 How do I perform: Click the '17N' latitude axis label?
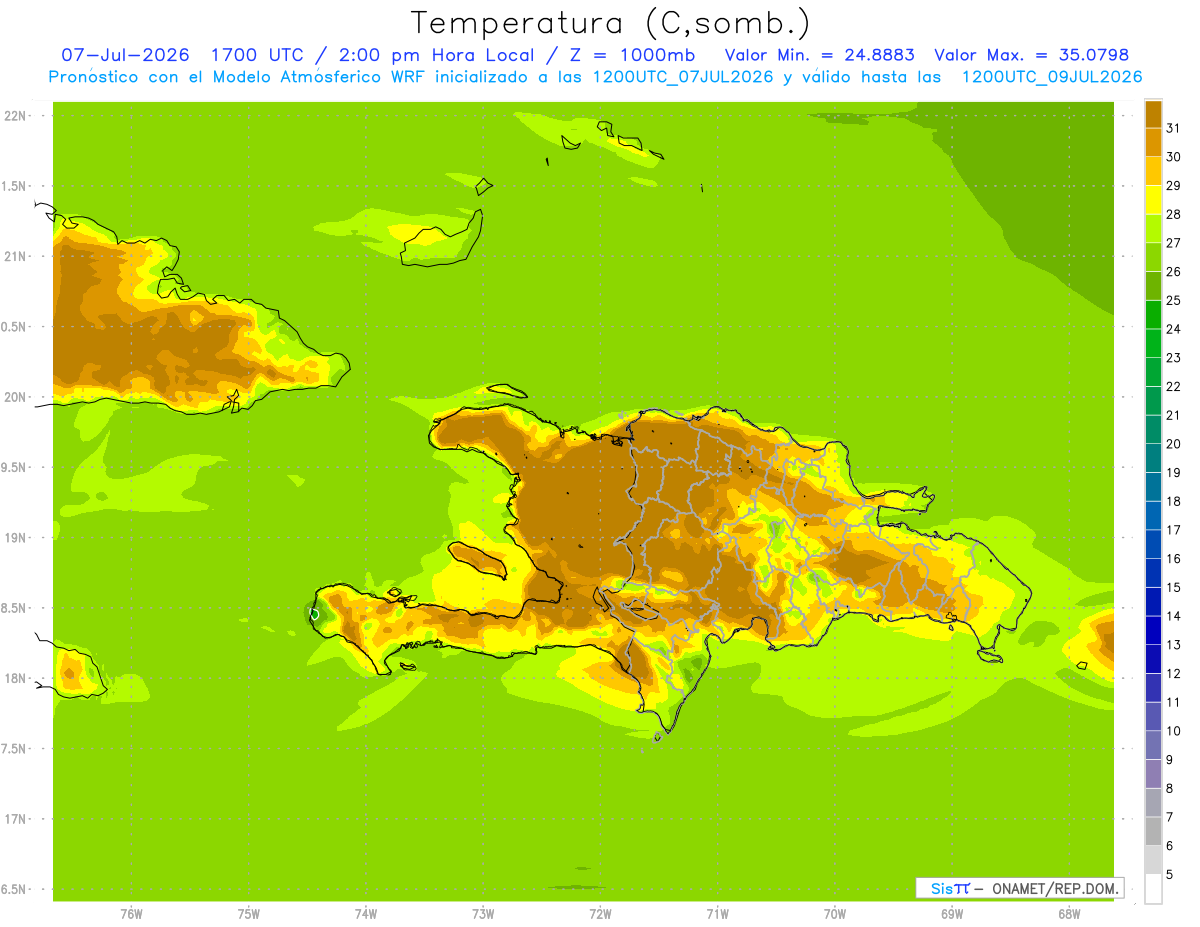[14, 819]
